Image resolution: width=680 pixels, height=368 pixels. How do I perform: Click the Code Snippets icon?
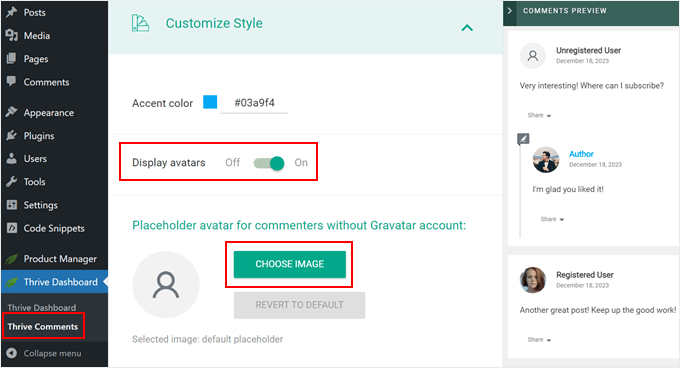tap(12, 228)
